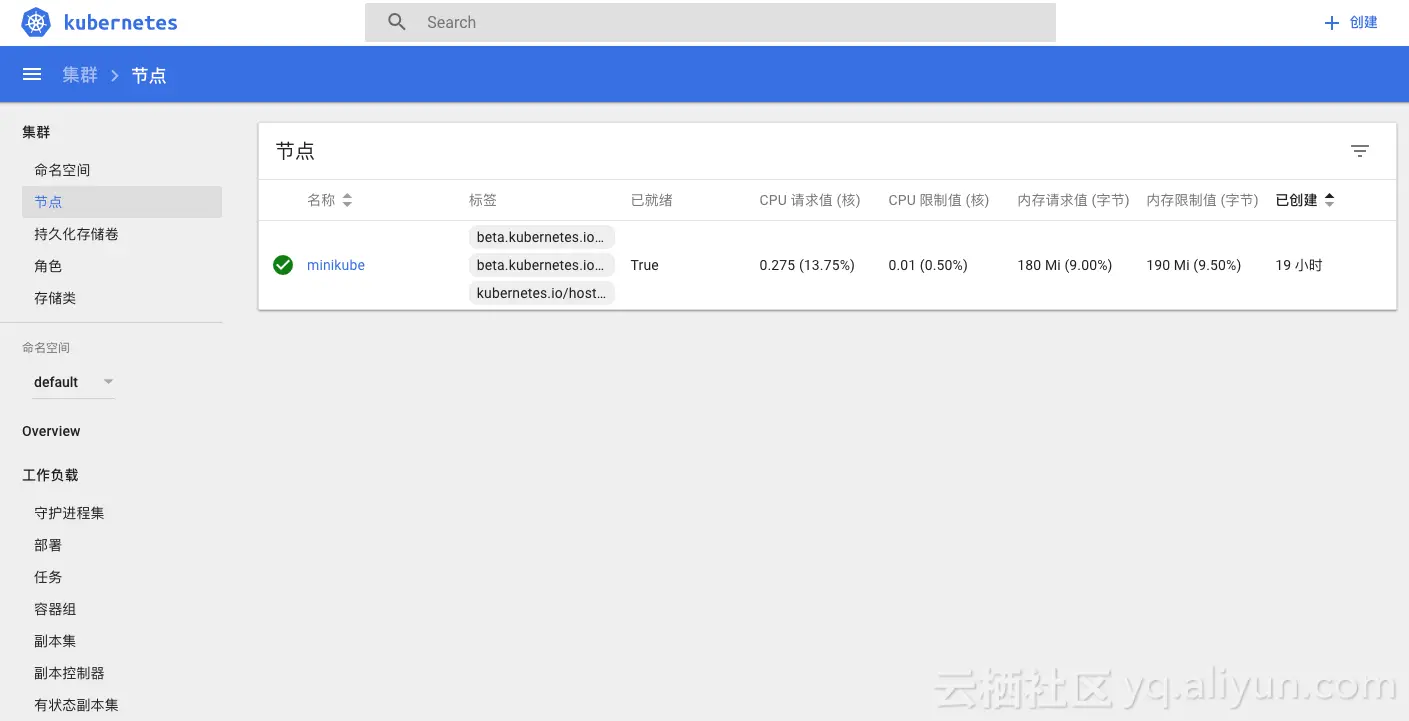Click the 内存限制值 (字节) header

coord(1203,200)
